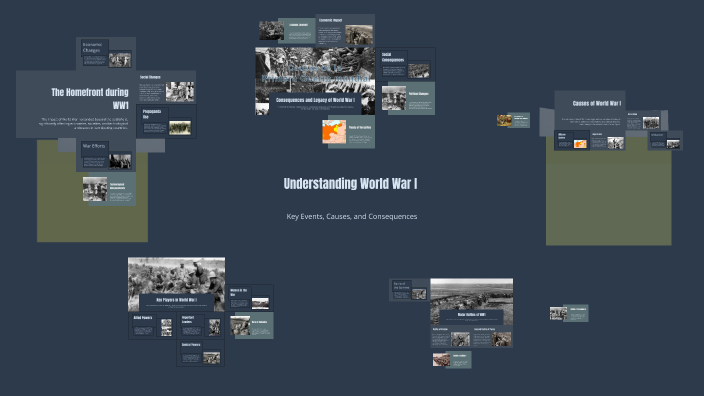Image resolution: width=704 pixels, height=396 pixels.
Task: Click subtitle 'Key Events, Causes, and Consequences'
Action: (x=352, y=216)
